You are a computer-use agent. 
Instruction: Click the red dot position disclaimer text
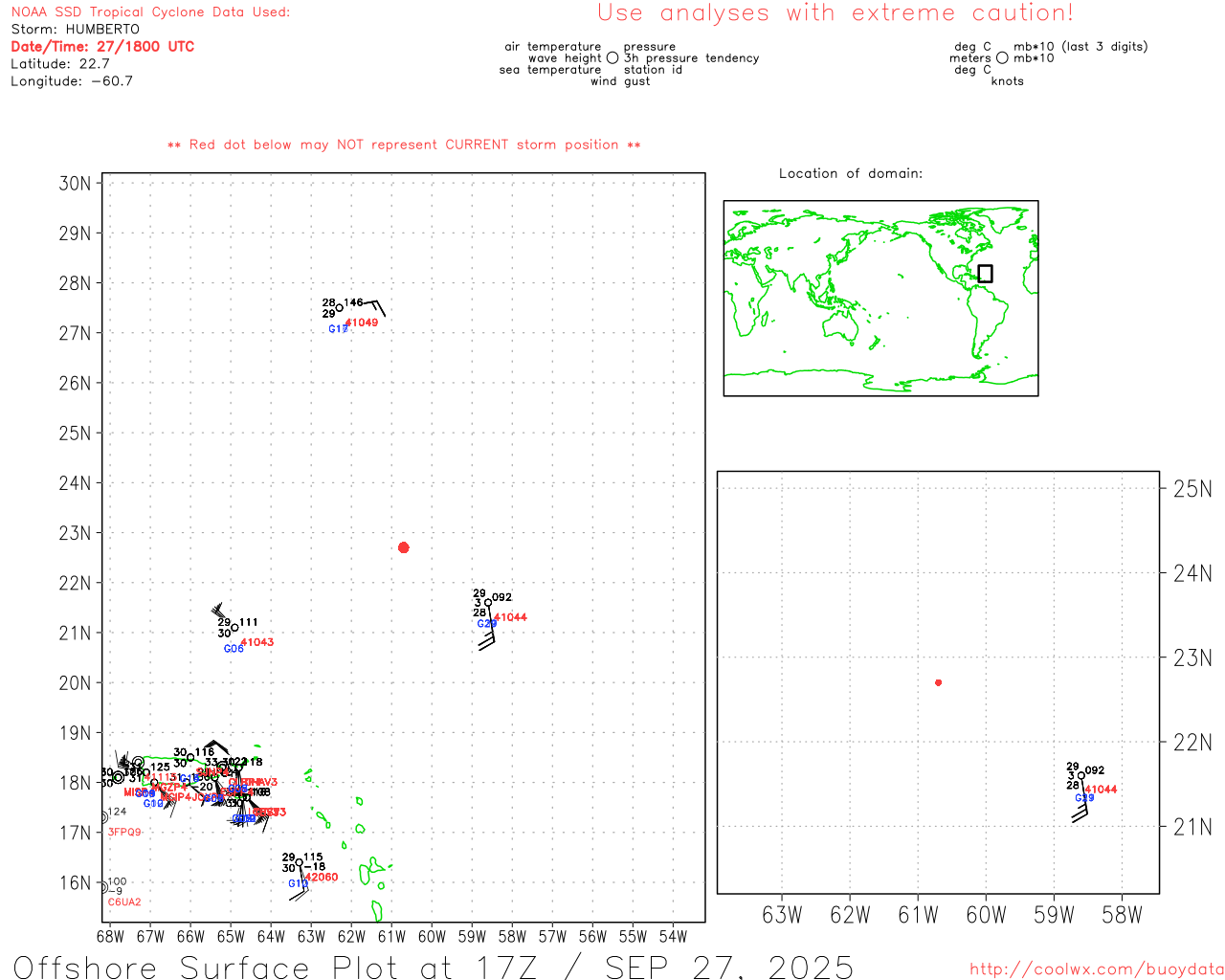(404, 145)
